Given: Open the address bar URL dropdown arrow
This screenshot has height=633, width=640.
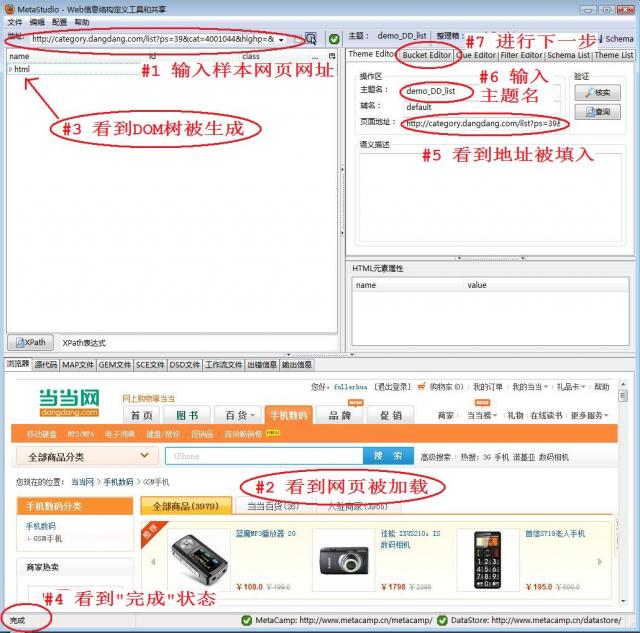Looking at the screenshot, I should coord(281,40).
